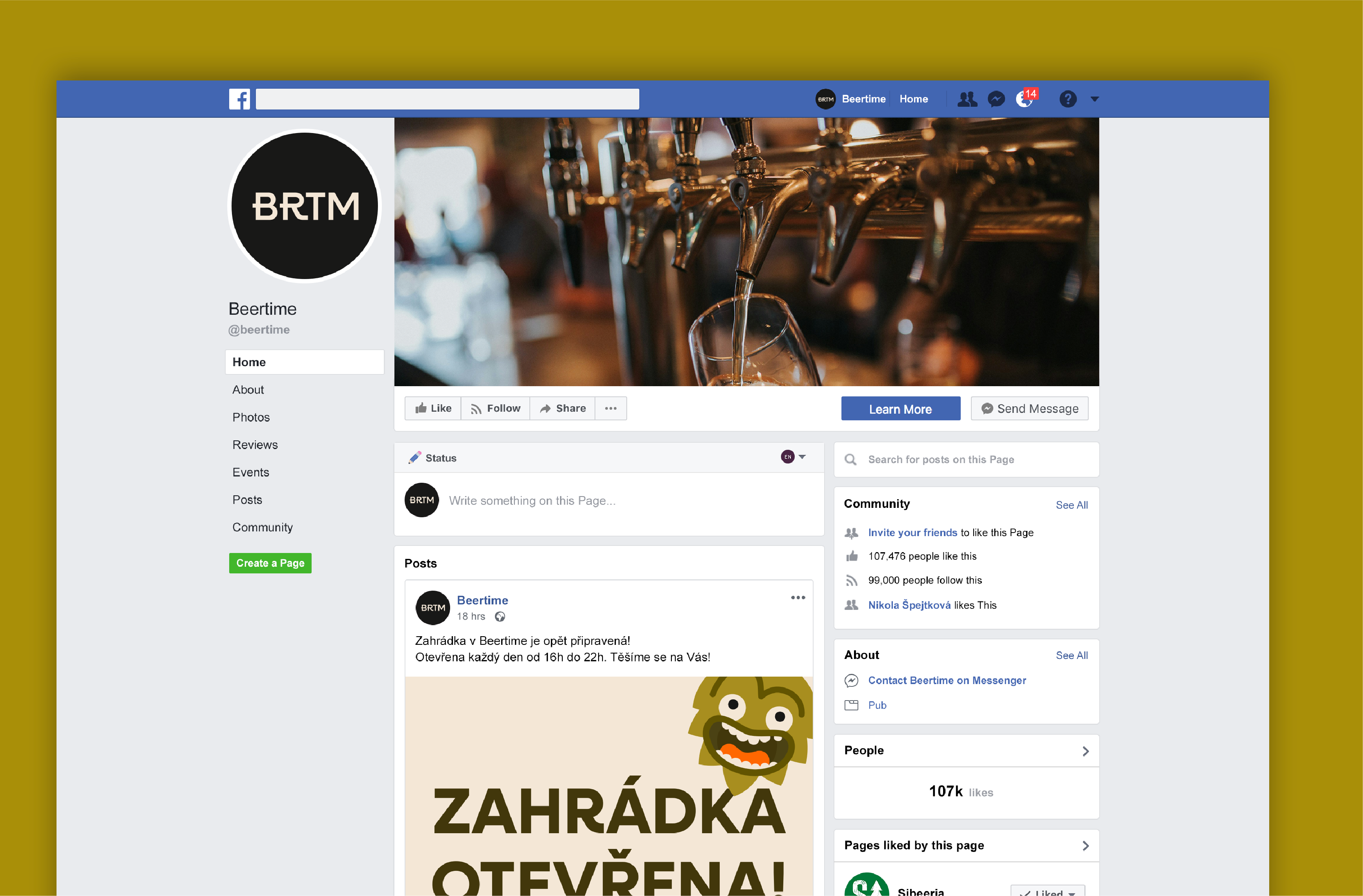
Task: Click the people icon beside Invite your friends
Action: point(852,533)
